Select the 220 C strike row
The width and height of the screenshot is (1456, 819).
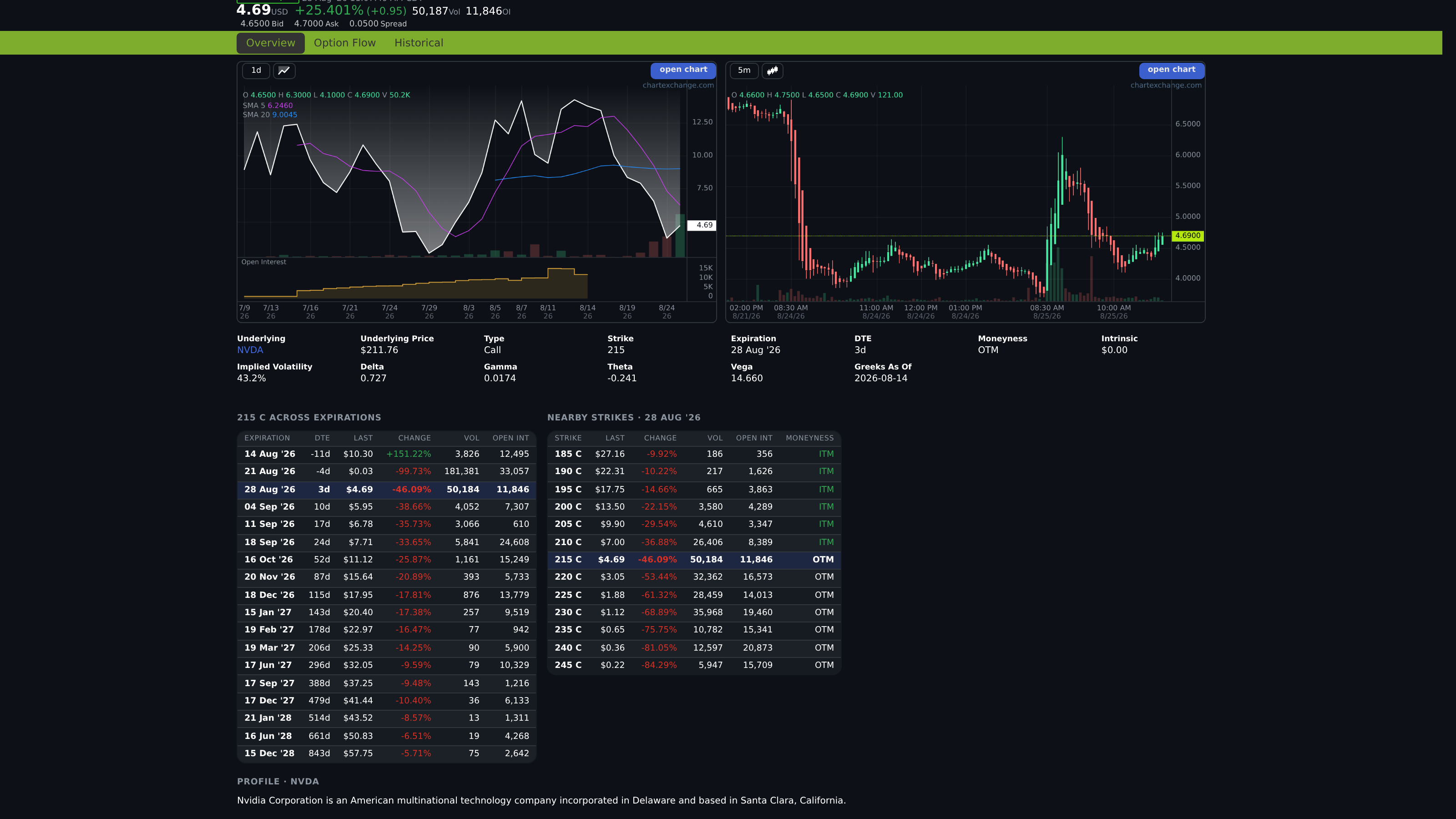[x=694, y=577]
